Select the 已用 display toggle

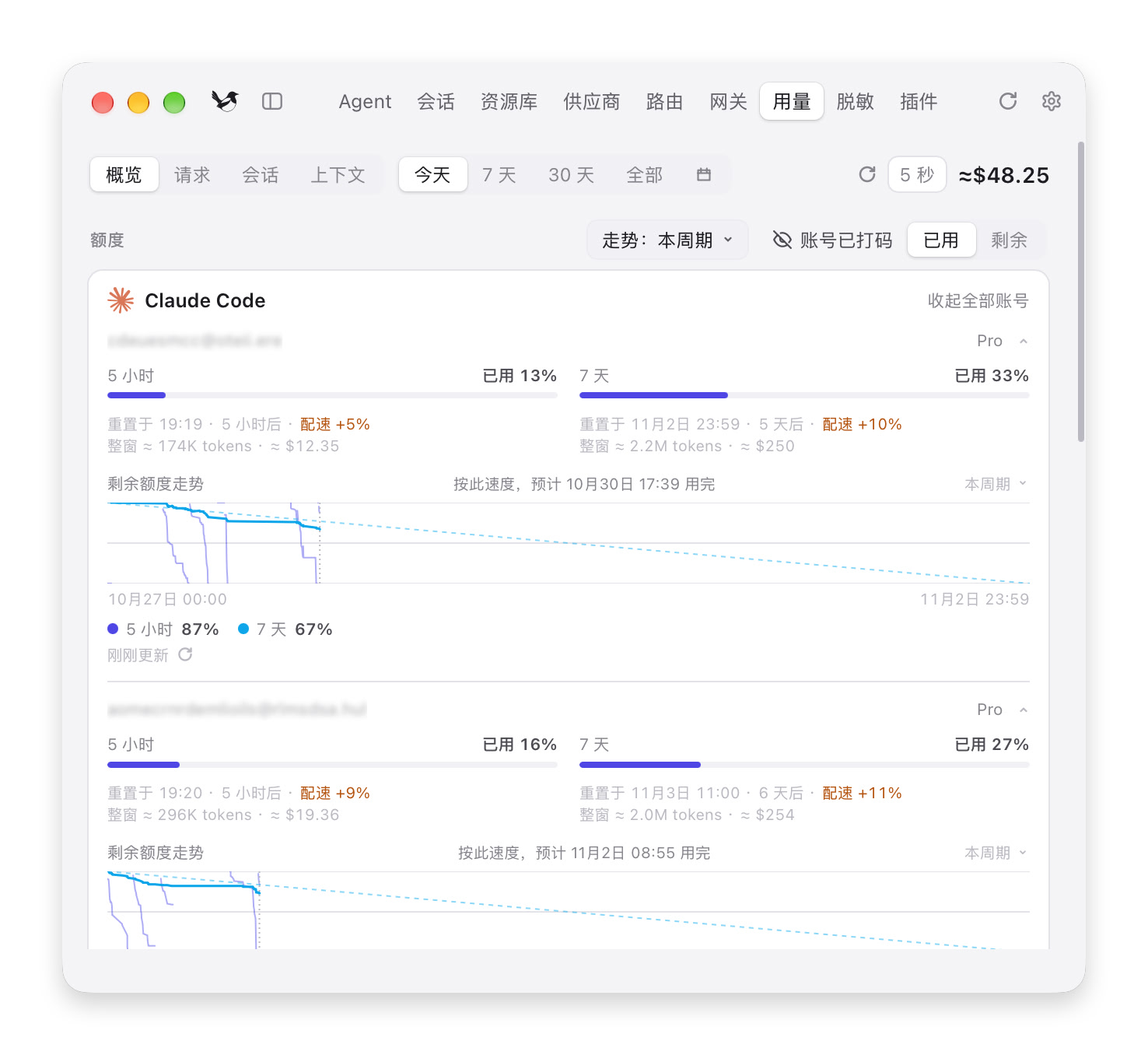pyautogui.click(x=941, y=240)
